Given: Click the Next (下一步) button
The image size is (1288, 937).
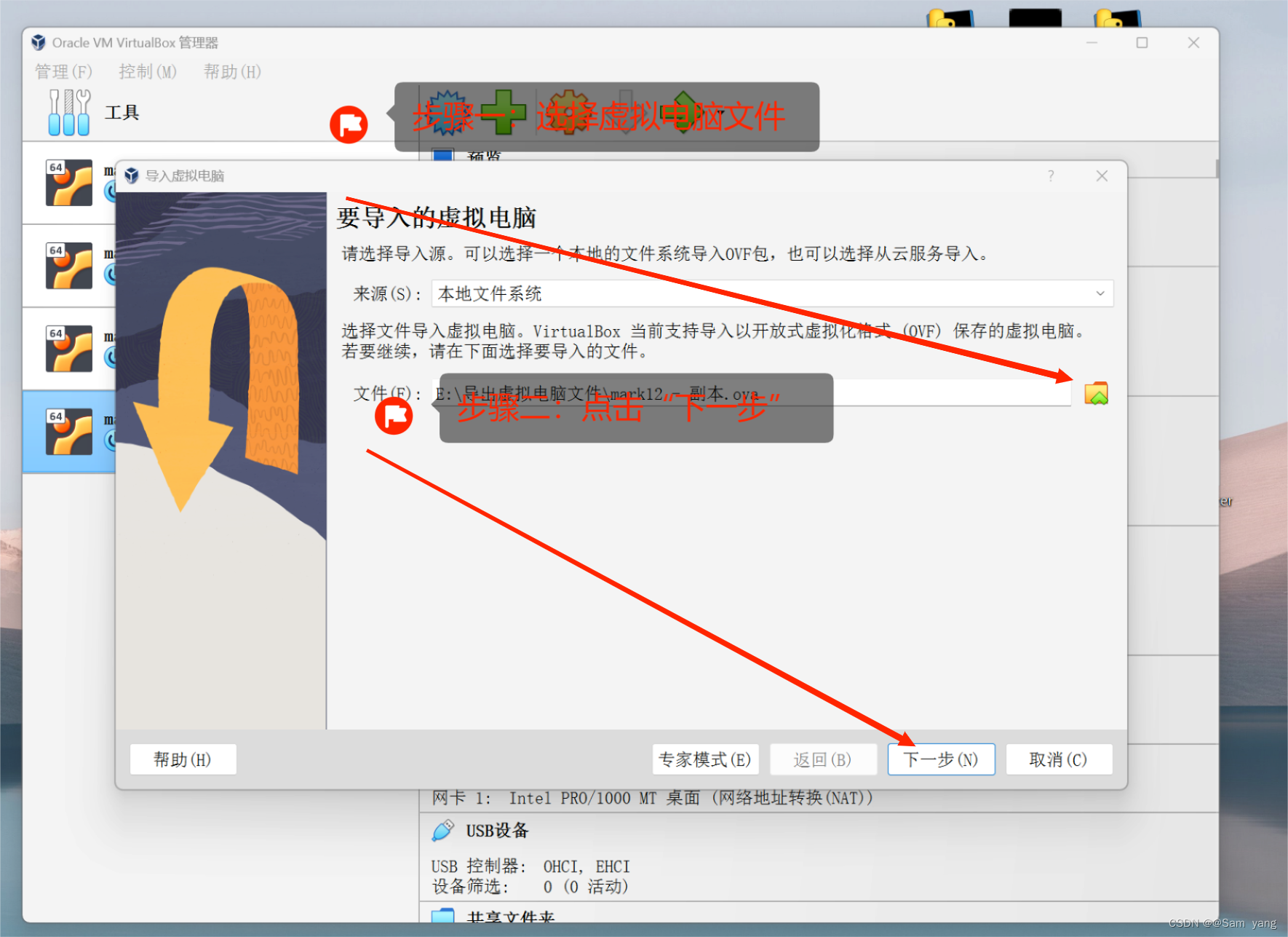Looking at the screenshot, I should (941, 759).
